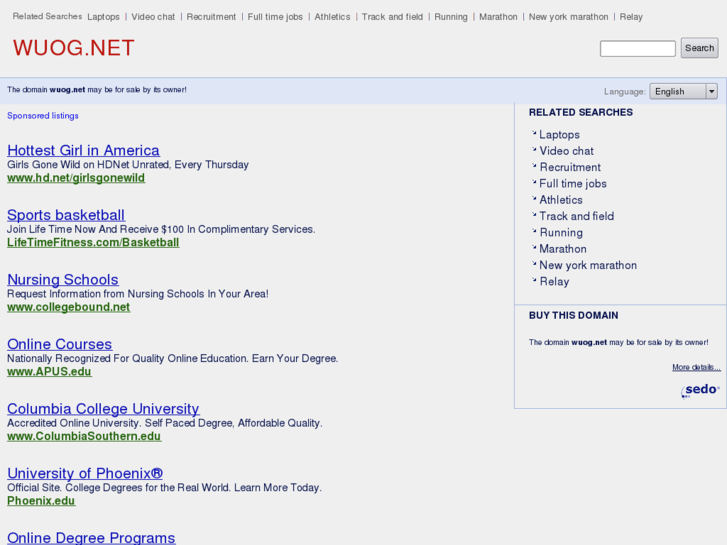This screenshot has height=545, width=727.
Task: Open Nursing Schools listing
Action: click(63, 279)
